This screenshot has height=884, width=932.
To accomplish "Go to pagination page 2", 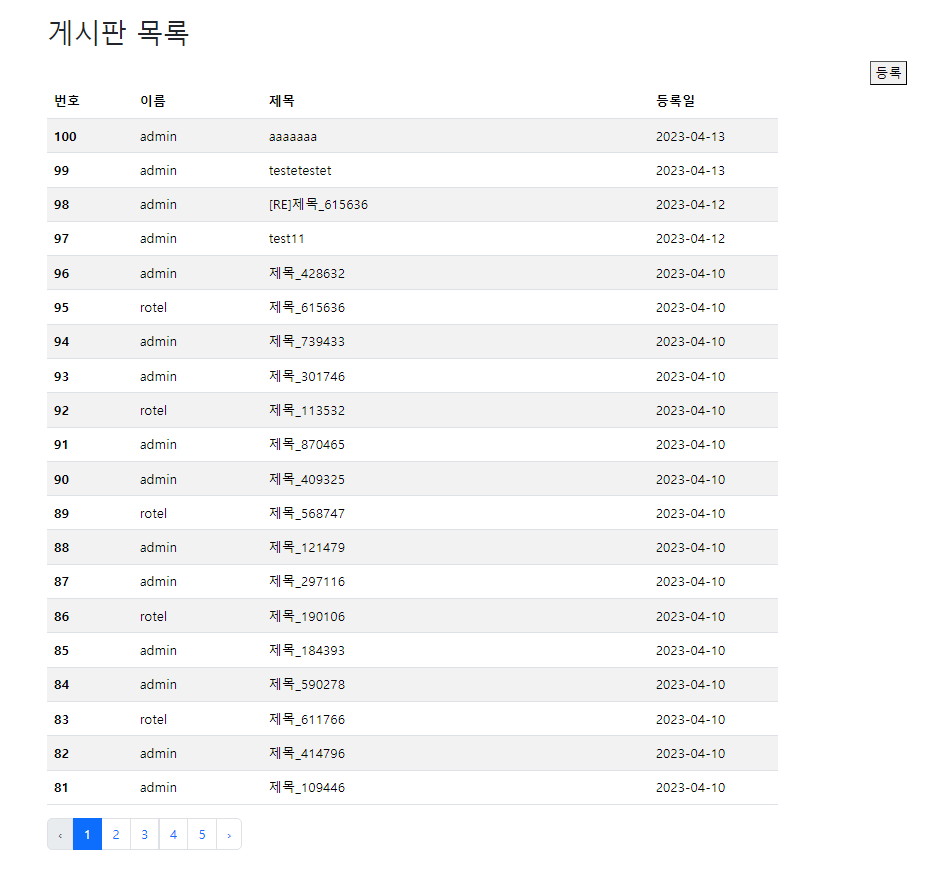I will pos(116,834).
